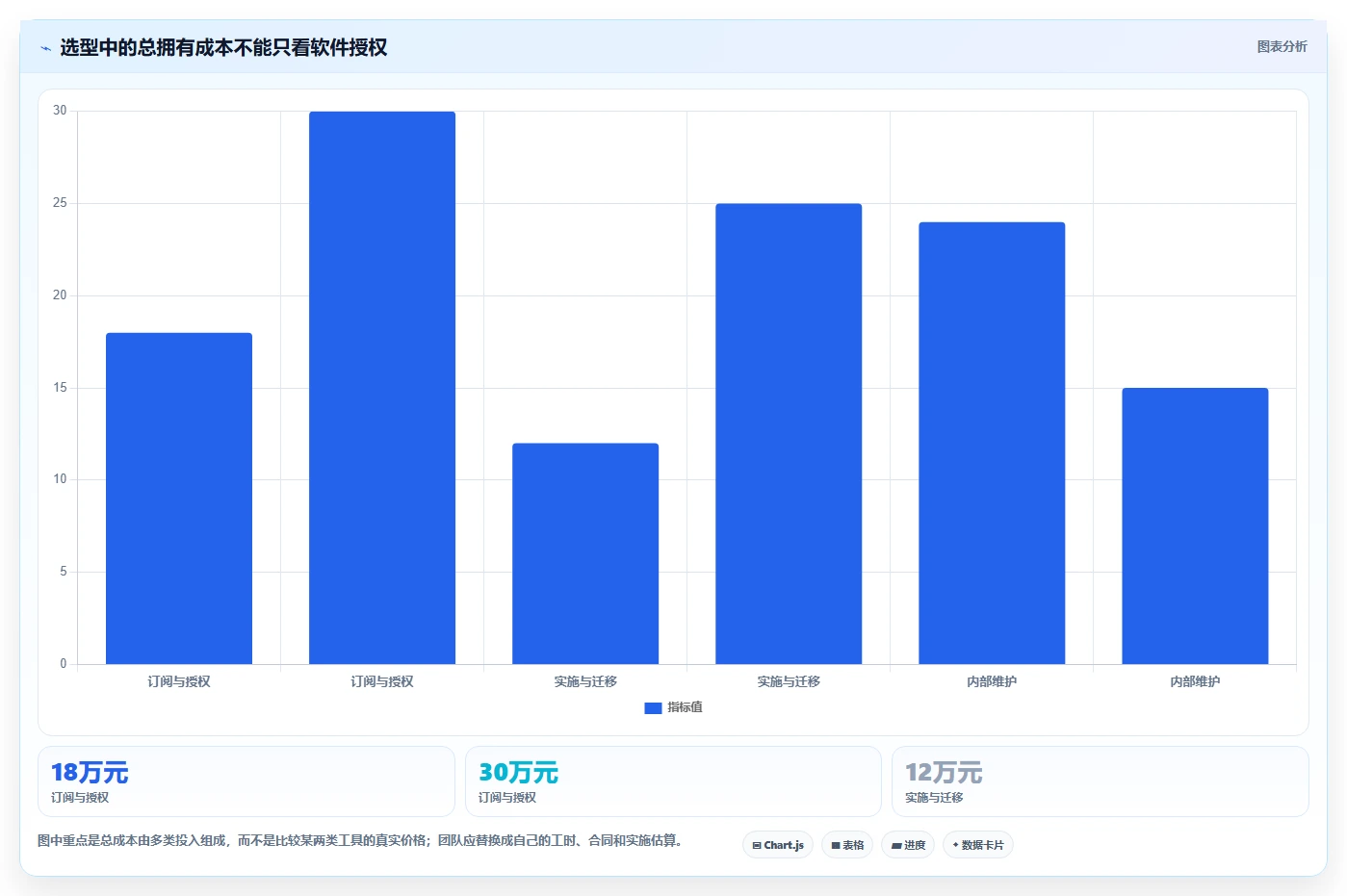Toggle the 指标值 legend entry

click(x=673, y=707)
